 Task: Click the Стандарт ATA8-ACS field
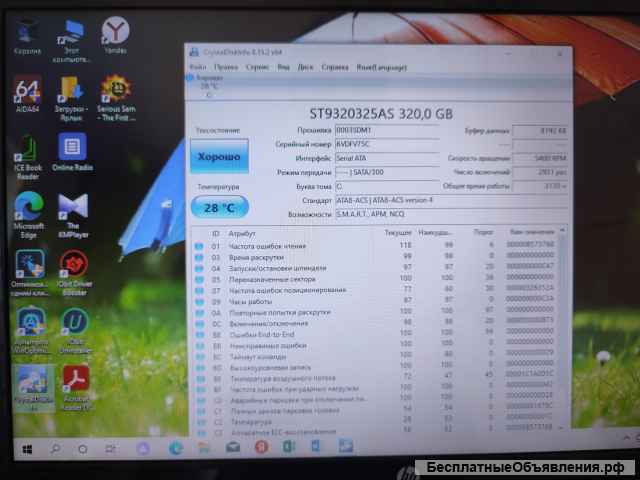coord(451,200)
